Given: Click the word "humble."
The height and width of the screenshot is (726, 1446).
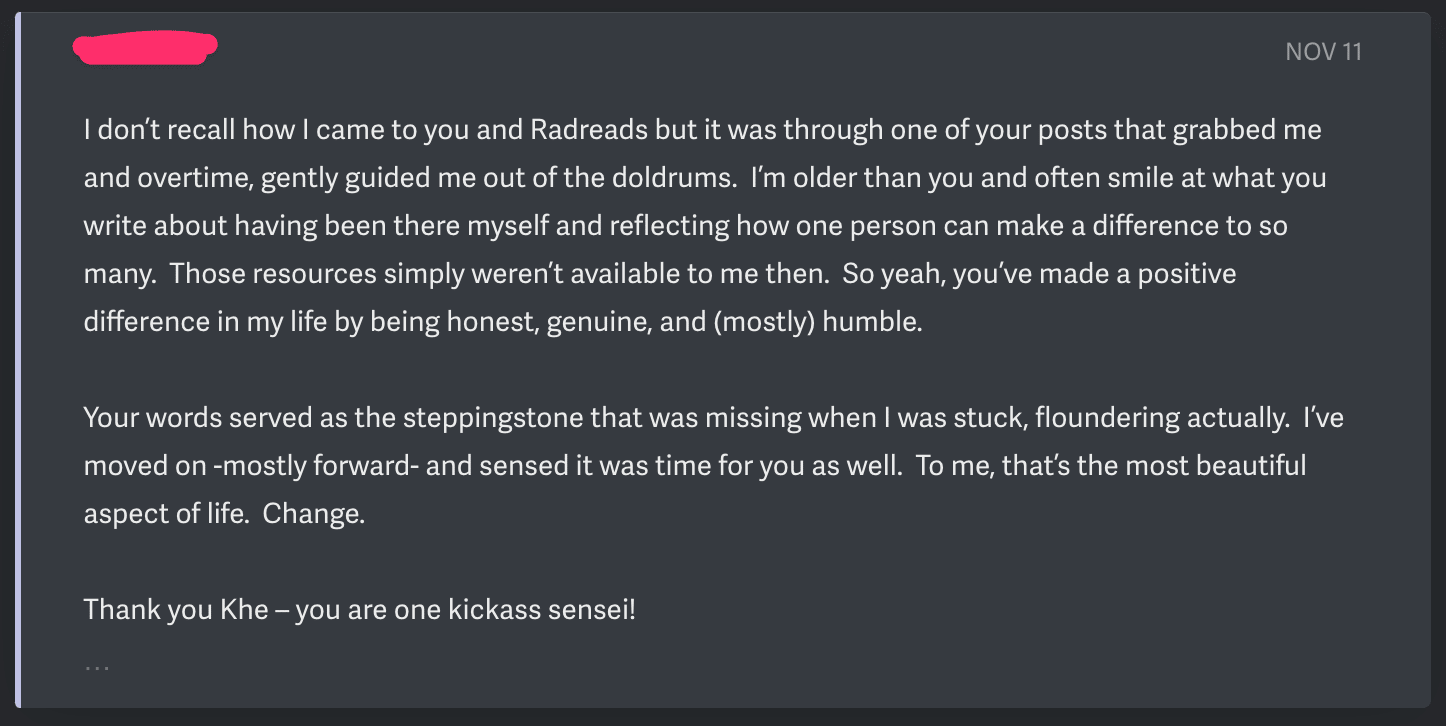Looking at the screenshot, I should pos(873,323).
